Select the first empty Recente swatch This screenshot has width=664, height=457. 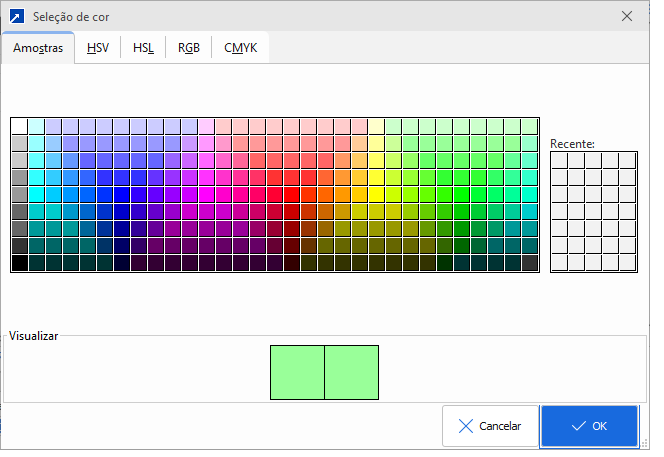[560, 160]
